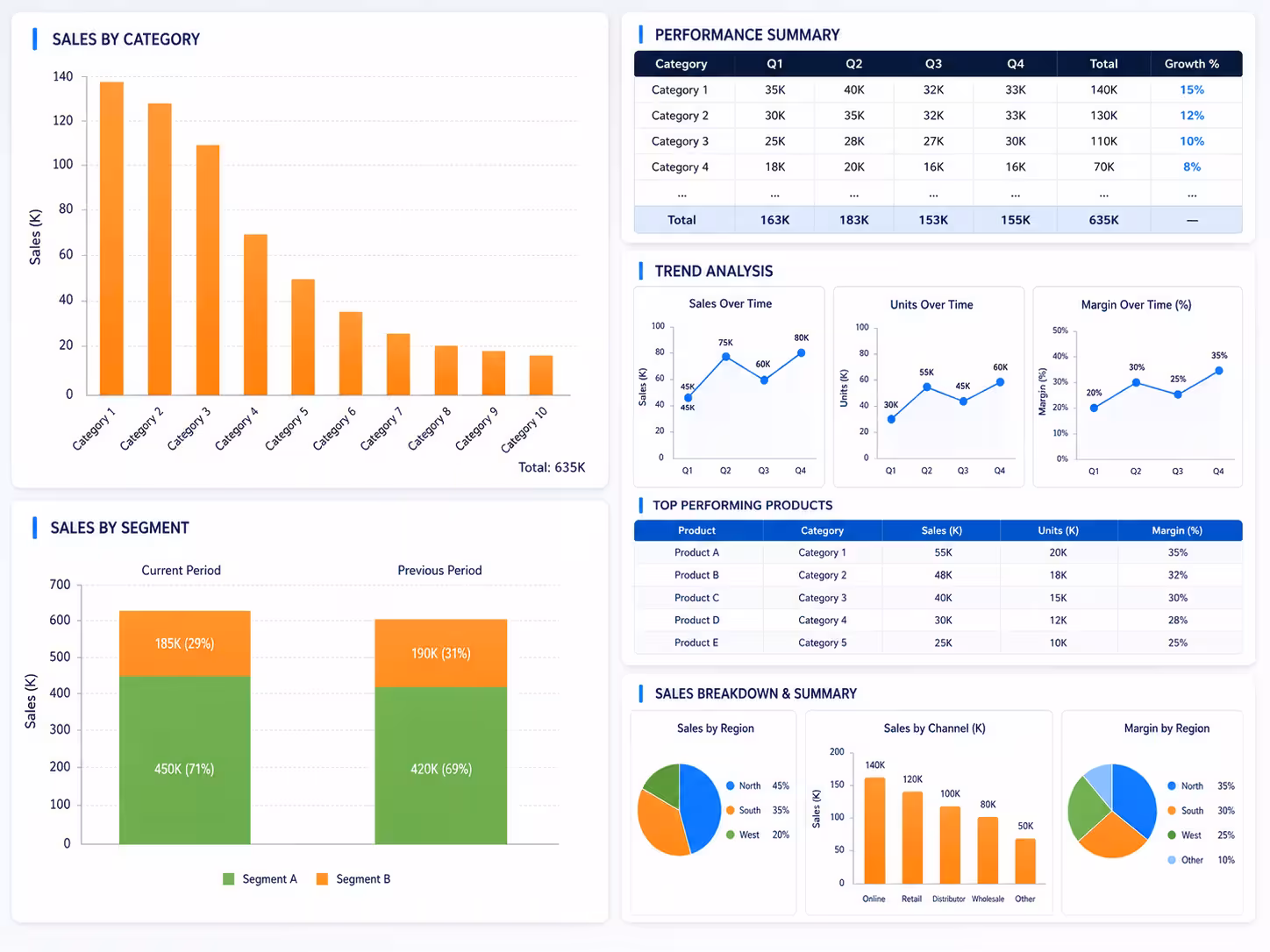Screen dimensions: 1270x952
Task: Click the West legend entry in Sales by Region
Action: [757, 835]
